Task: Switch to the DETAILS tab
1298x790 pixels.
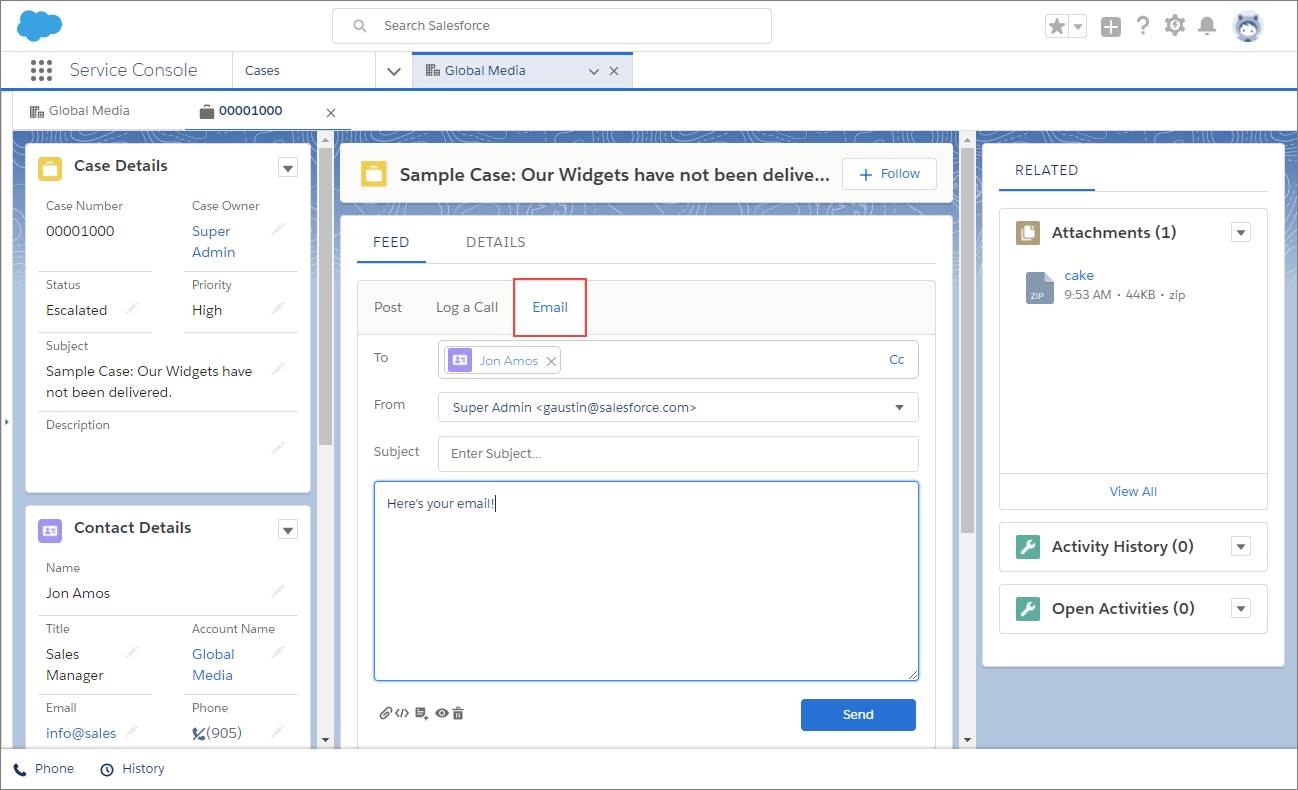Action: [496, 242]
